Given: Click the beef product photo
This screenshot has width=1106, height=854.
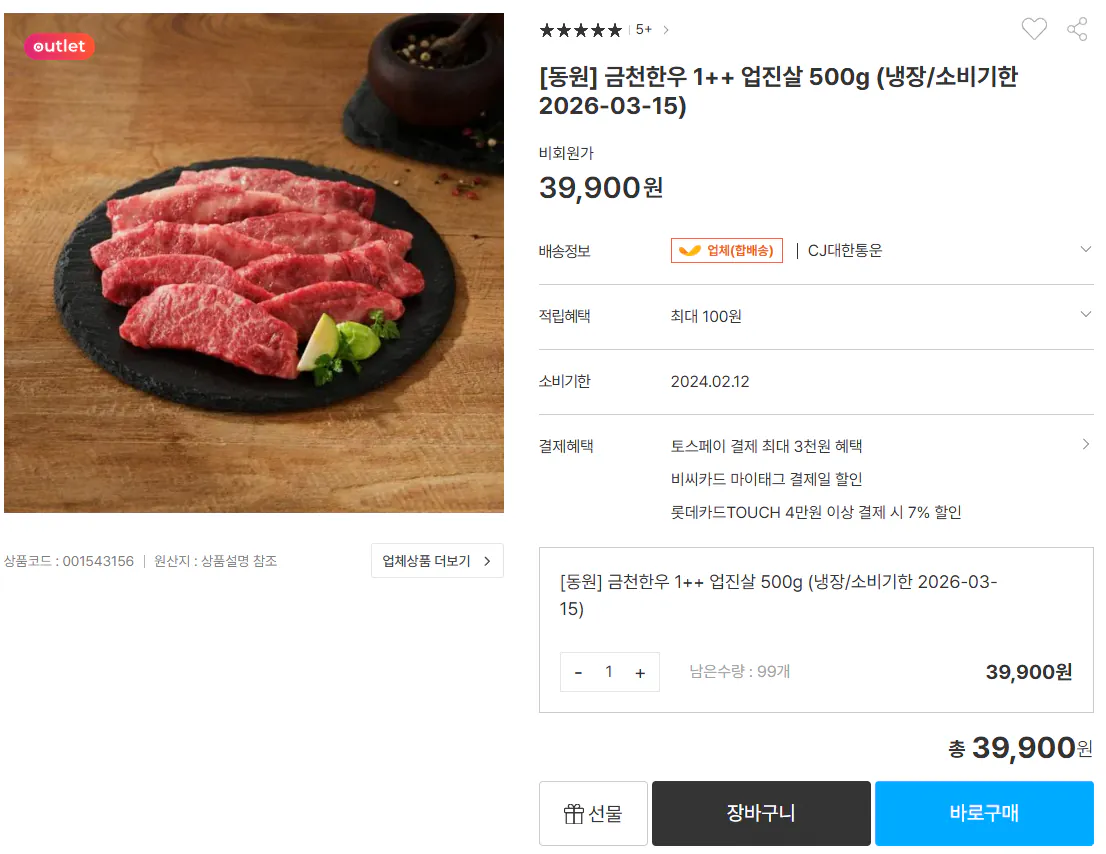Looking at the screenshot, I should pyautogui.click(x=255, y=262).
